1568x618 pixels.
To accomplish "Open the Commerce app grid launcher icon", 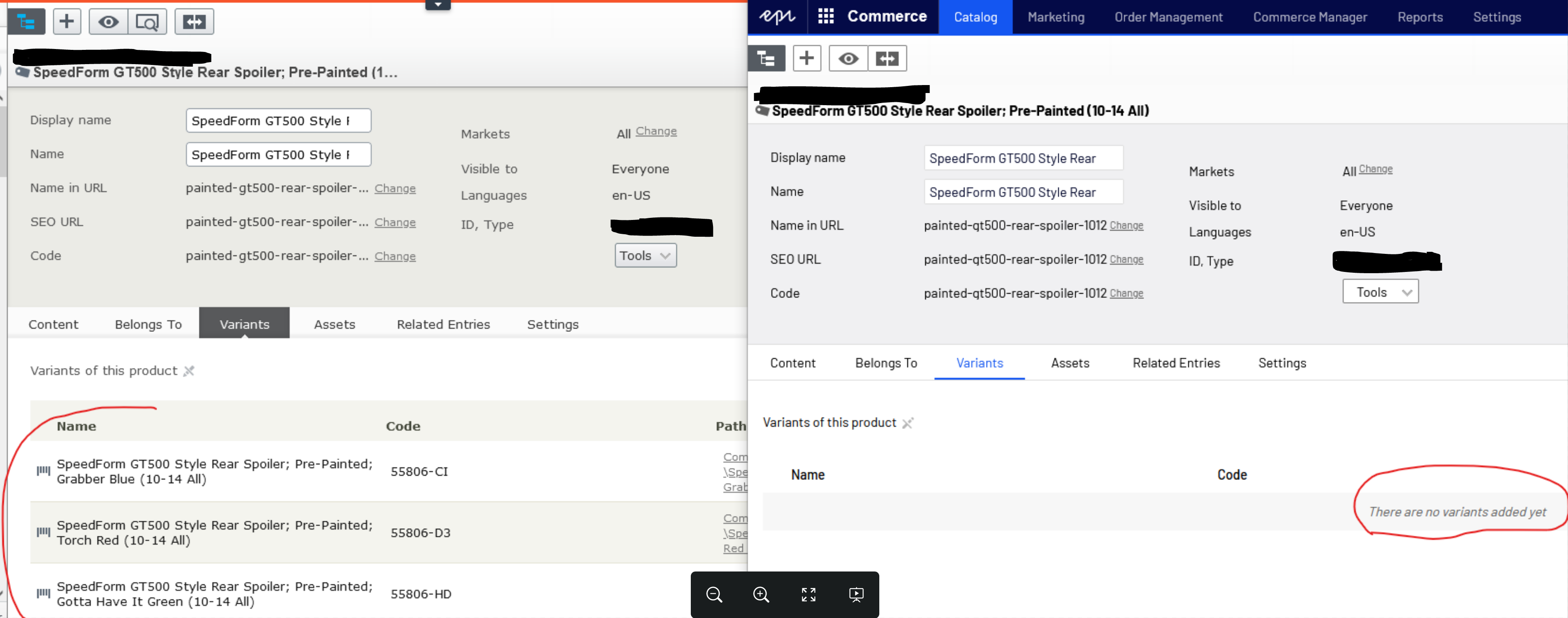I will [825, 16].
